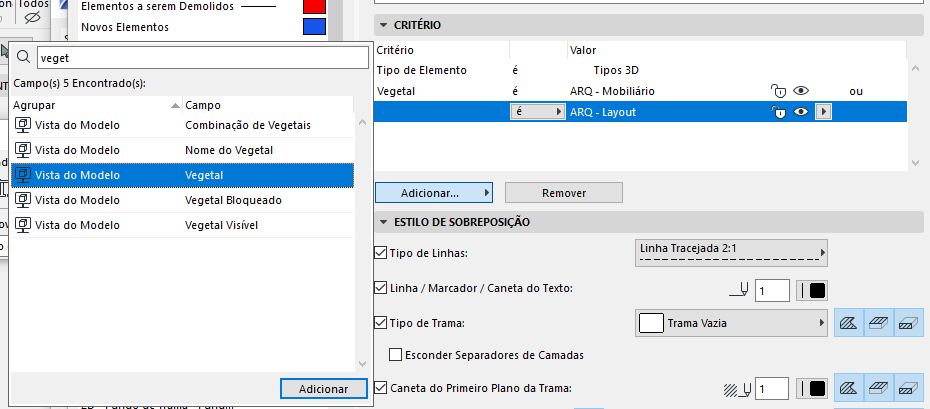Select Vegetal Visível field row
Viewport: 930px width, 409px height.
(x=183, y=225)
